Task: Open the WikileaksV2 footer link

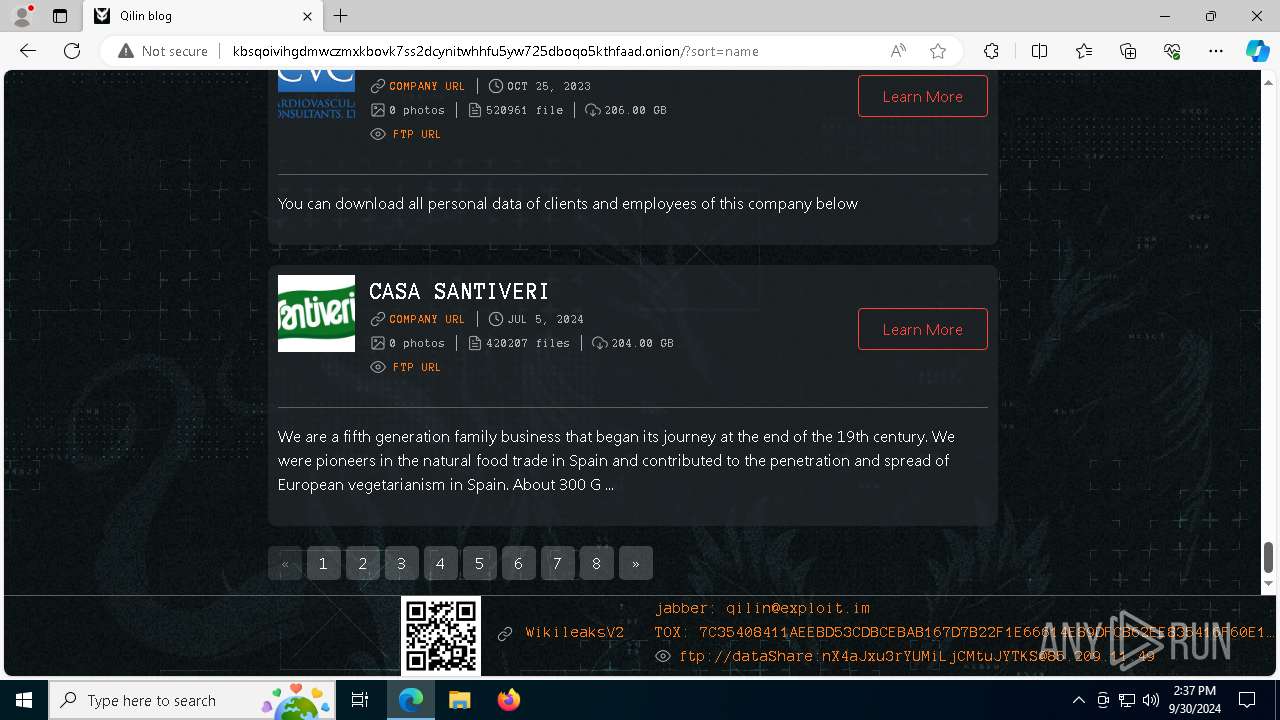Action: click(x=575, y=633)
